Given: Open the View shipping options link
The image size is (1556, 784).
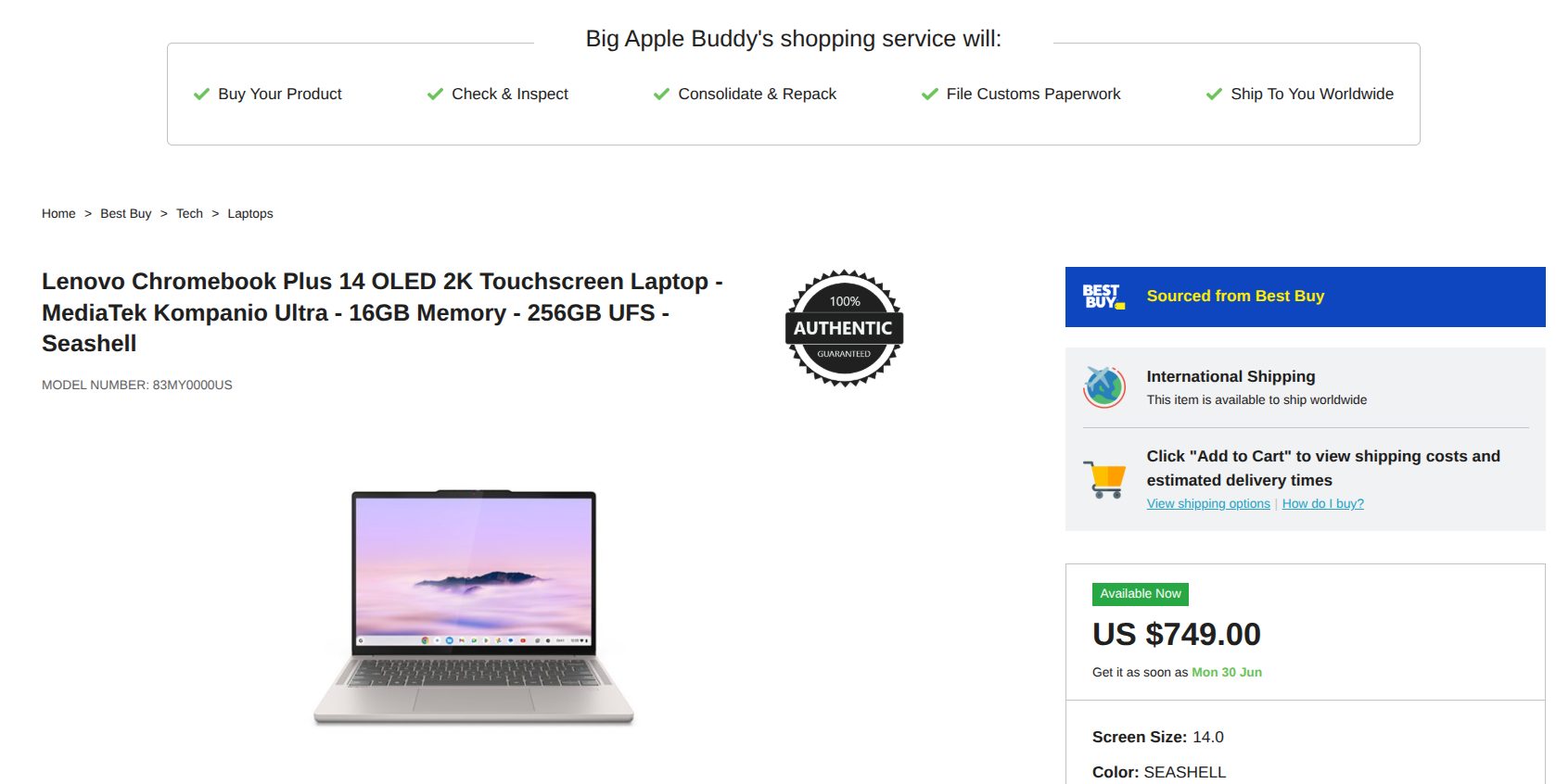Looking at the screenshot, I should coord(1208,503).
